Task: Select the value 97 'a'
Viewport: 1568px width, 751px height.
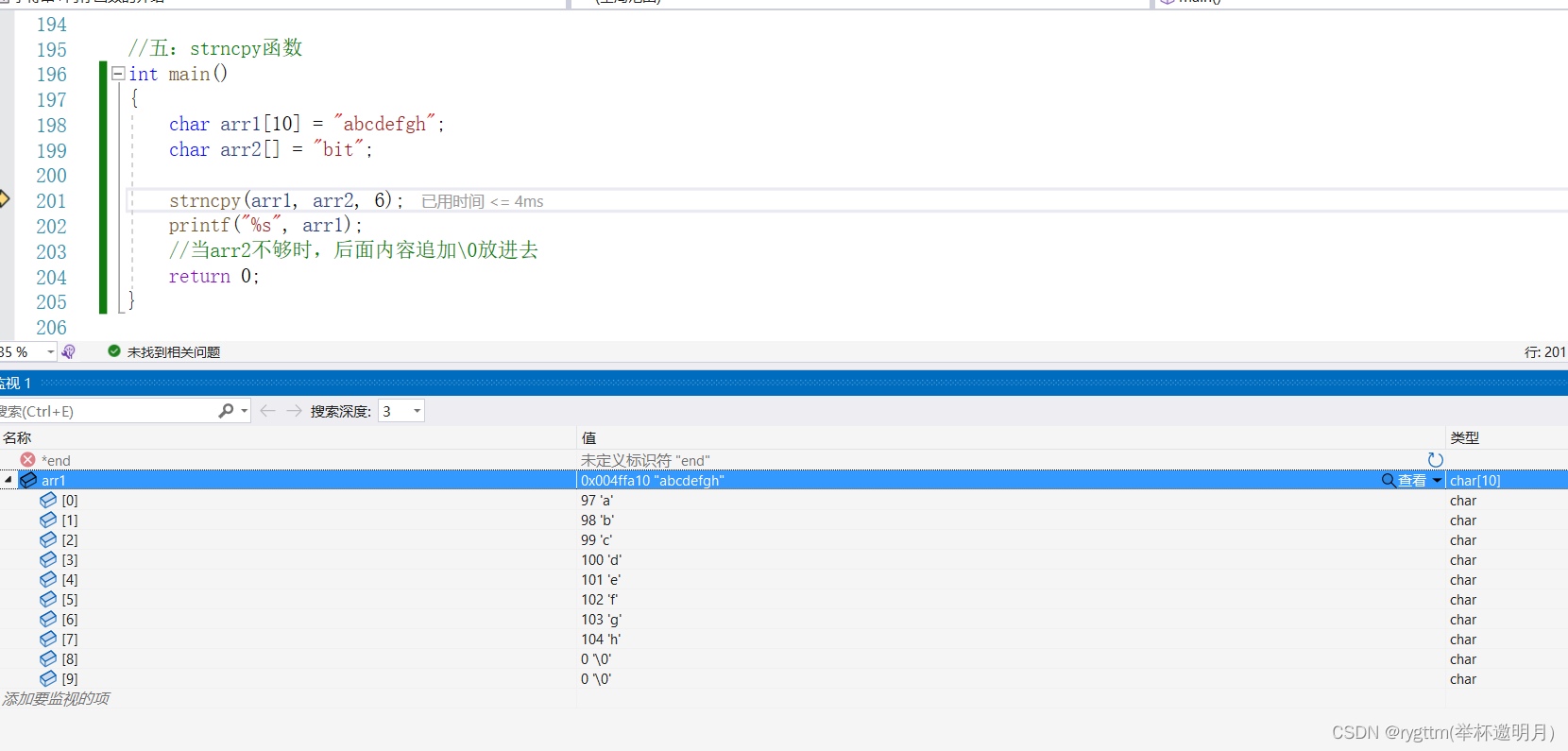Action: (x=597, y=501)
